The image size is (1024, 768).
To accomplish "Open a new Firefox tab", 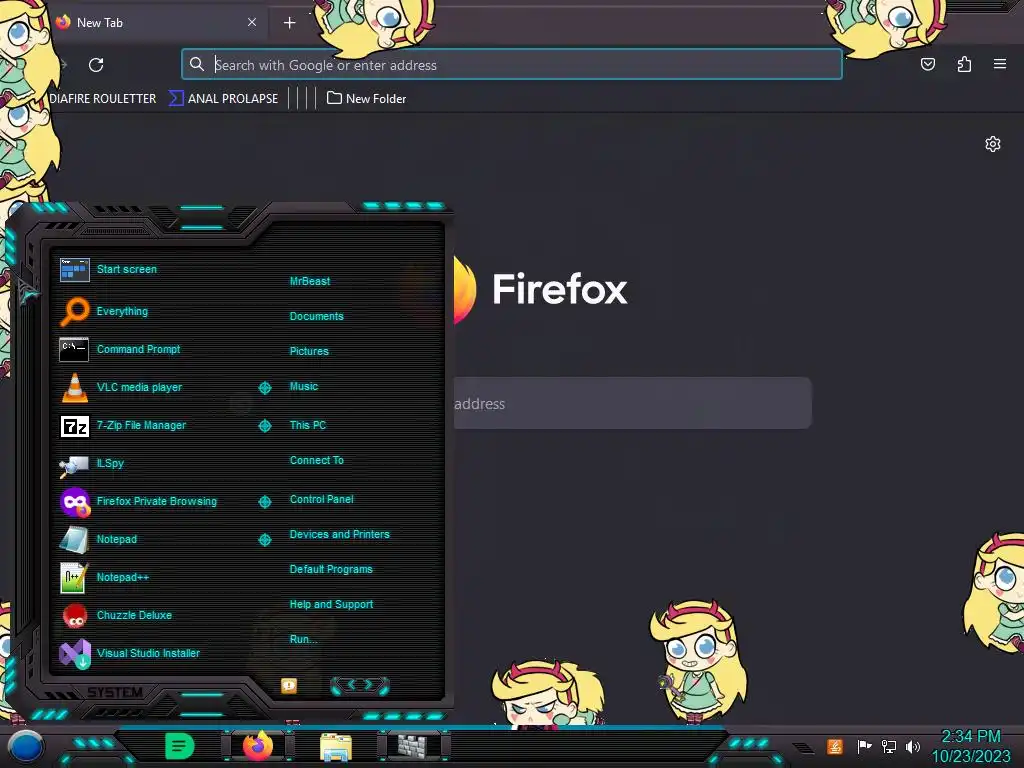I will pos(289,23).
